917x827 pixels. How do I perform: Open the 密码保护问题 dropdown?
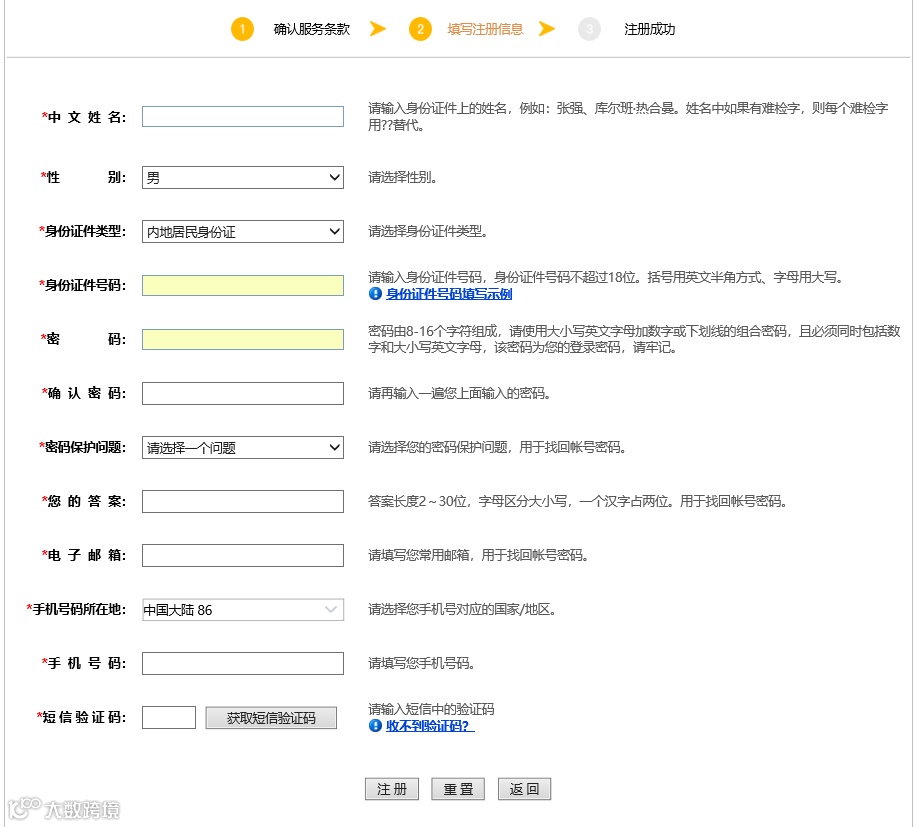click(243, 447)
